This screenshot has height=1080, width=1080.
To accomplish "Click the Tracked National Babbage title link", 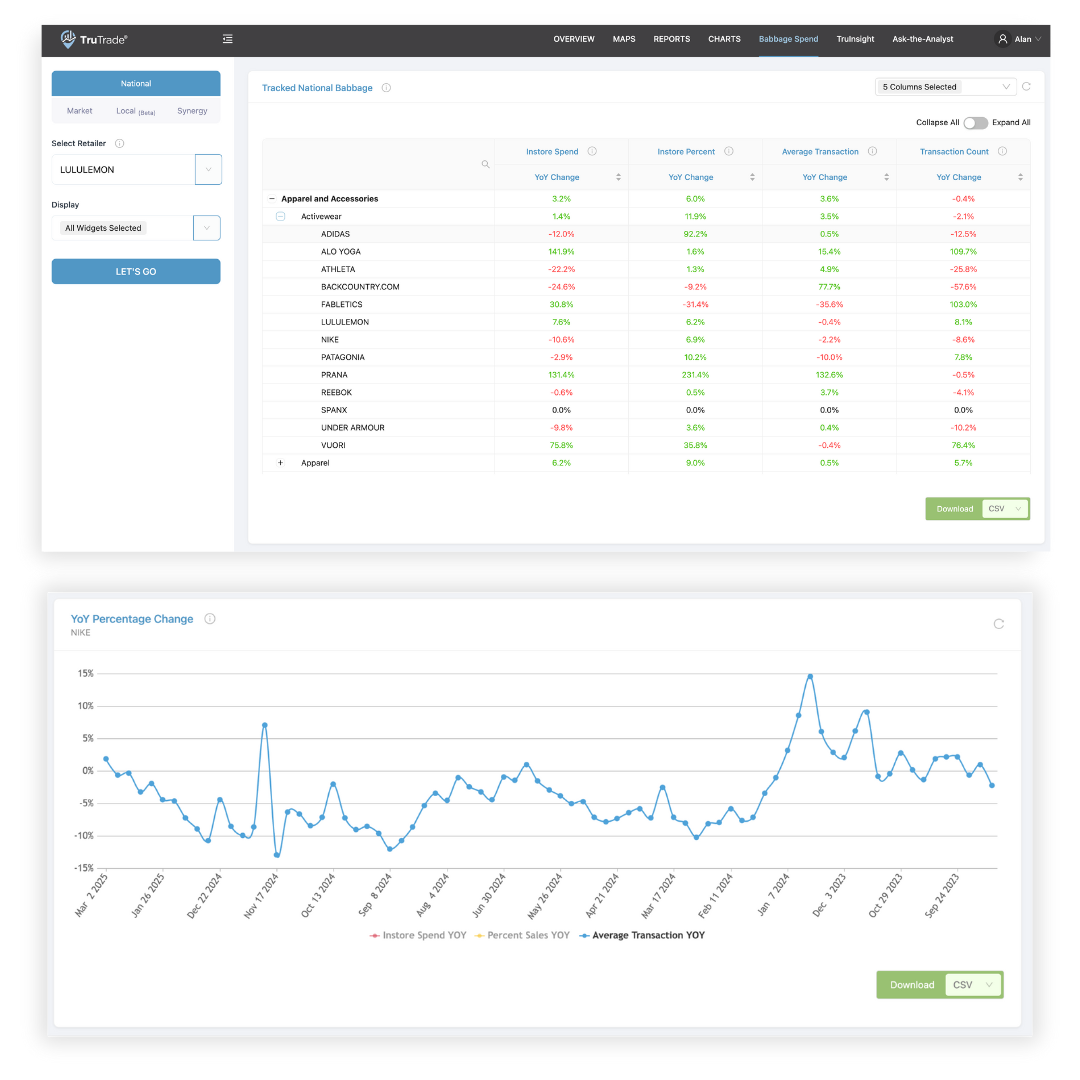I will point(317,87).
